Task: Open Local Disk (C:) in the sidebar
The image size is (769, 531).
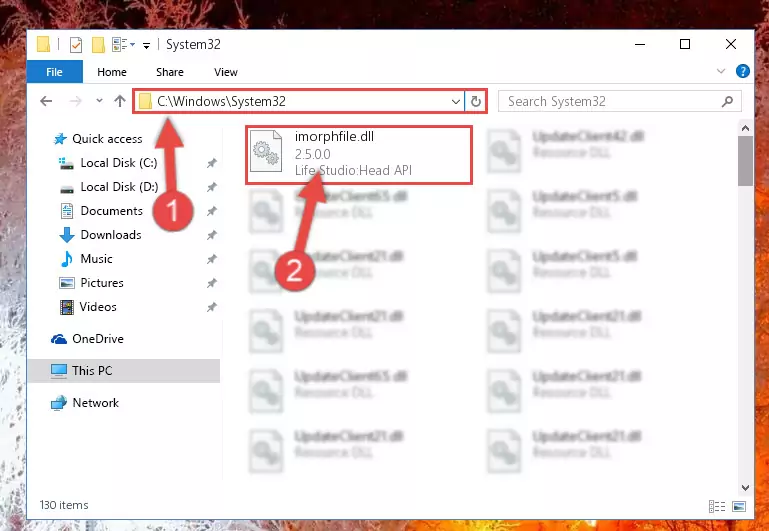Action: [119, 163]
